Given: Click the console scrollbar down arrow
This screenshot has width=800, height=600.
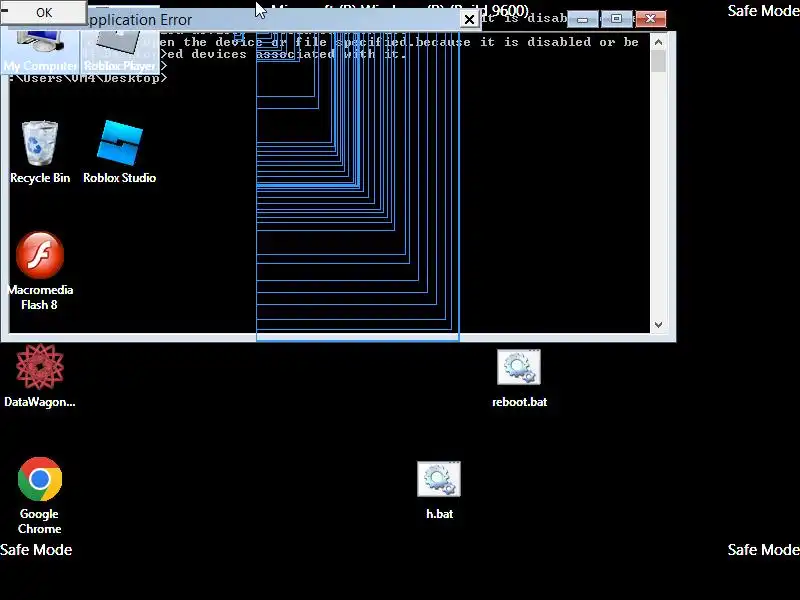Looking at the screenshot, I should coord(658,325).
